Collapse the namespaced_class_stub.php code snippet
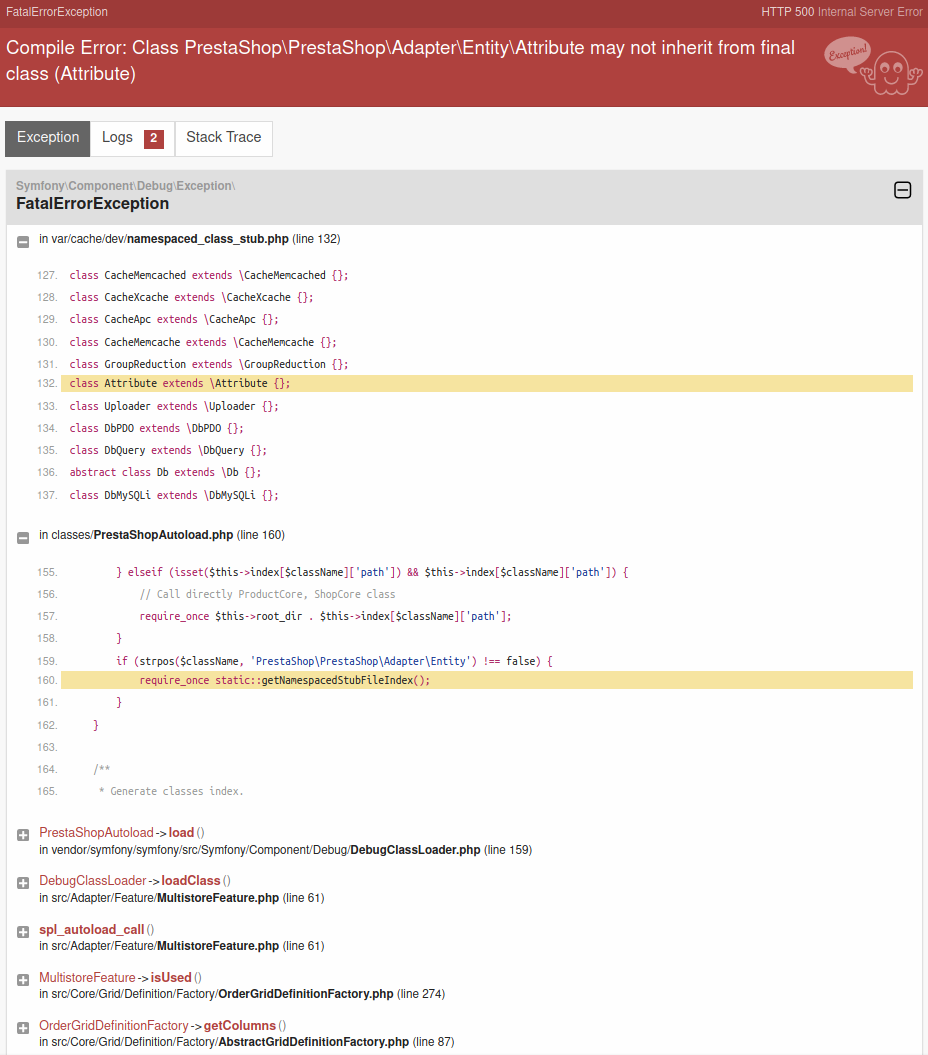928x1055 pixels. click(22, 240)
